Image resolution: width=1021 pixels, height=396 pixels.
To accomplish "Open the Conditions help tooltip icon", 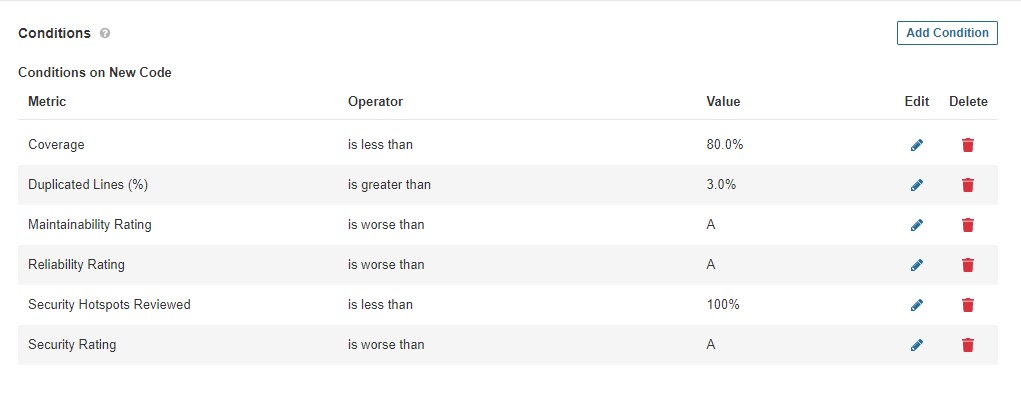I will pyautogui.click(x=105, y=33).
